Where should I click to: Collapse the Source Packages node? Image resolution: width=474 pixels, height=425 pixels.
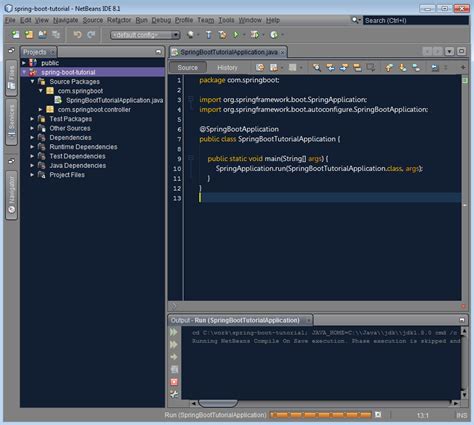32,81
